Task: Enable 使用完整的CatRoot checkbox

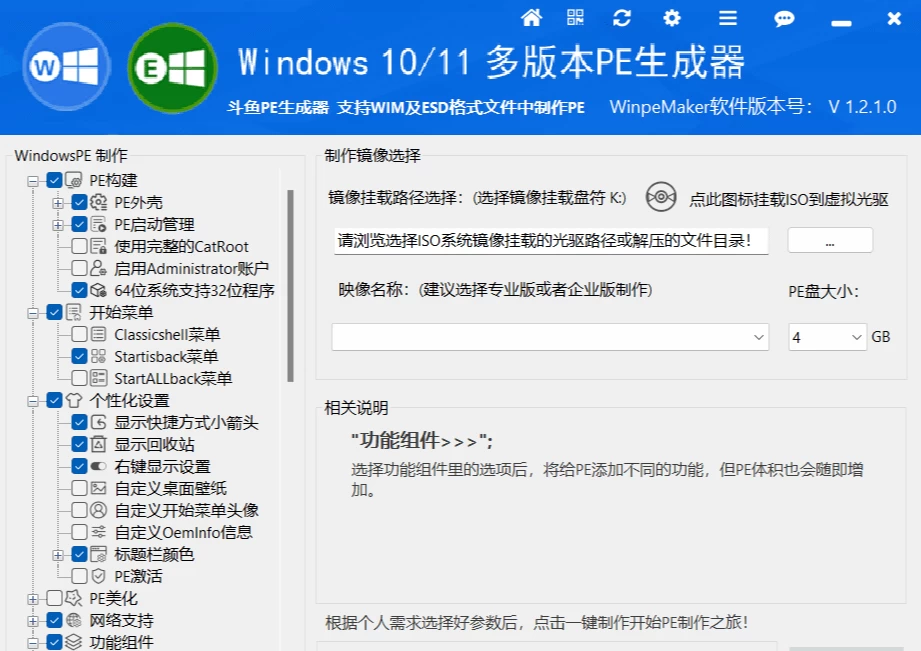Action: tap(79, 246)
